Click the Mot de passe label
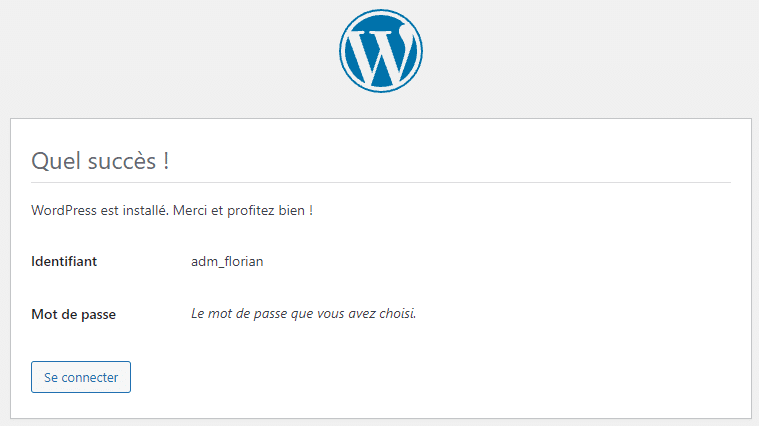Screen dimensions: 759x426 pyautogui.click(x=73, y=314)
